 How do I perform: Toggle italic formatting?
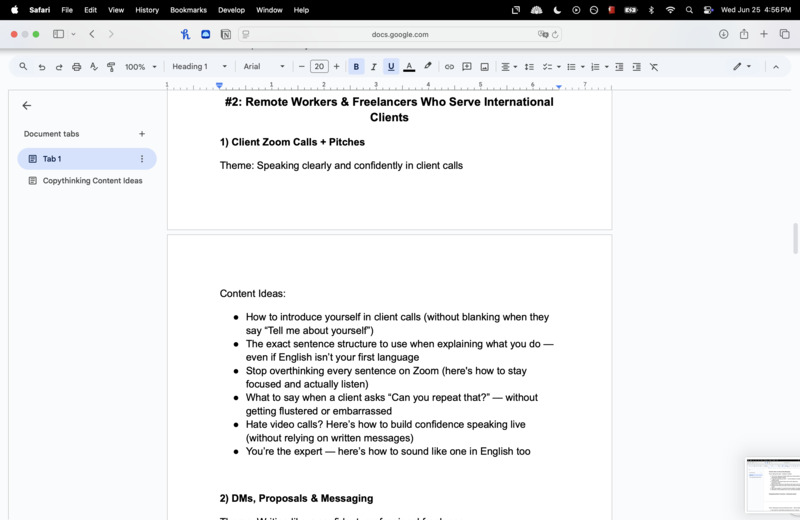(373, 67)
